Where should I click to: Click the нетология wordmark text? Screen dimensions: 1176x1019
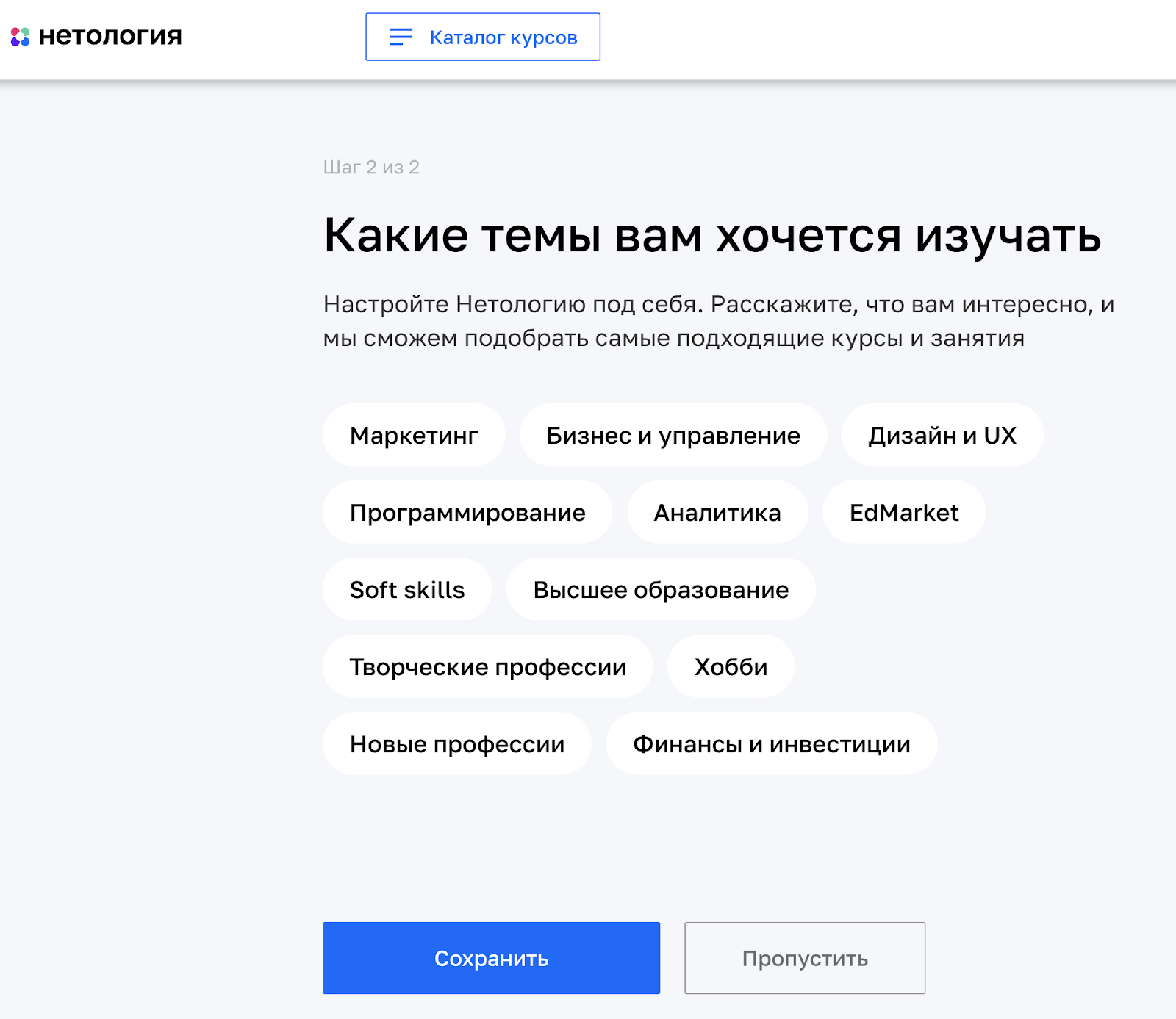tap(110, 36)
